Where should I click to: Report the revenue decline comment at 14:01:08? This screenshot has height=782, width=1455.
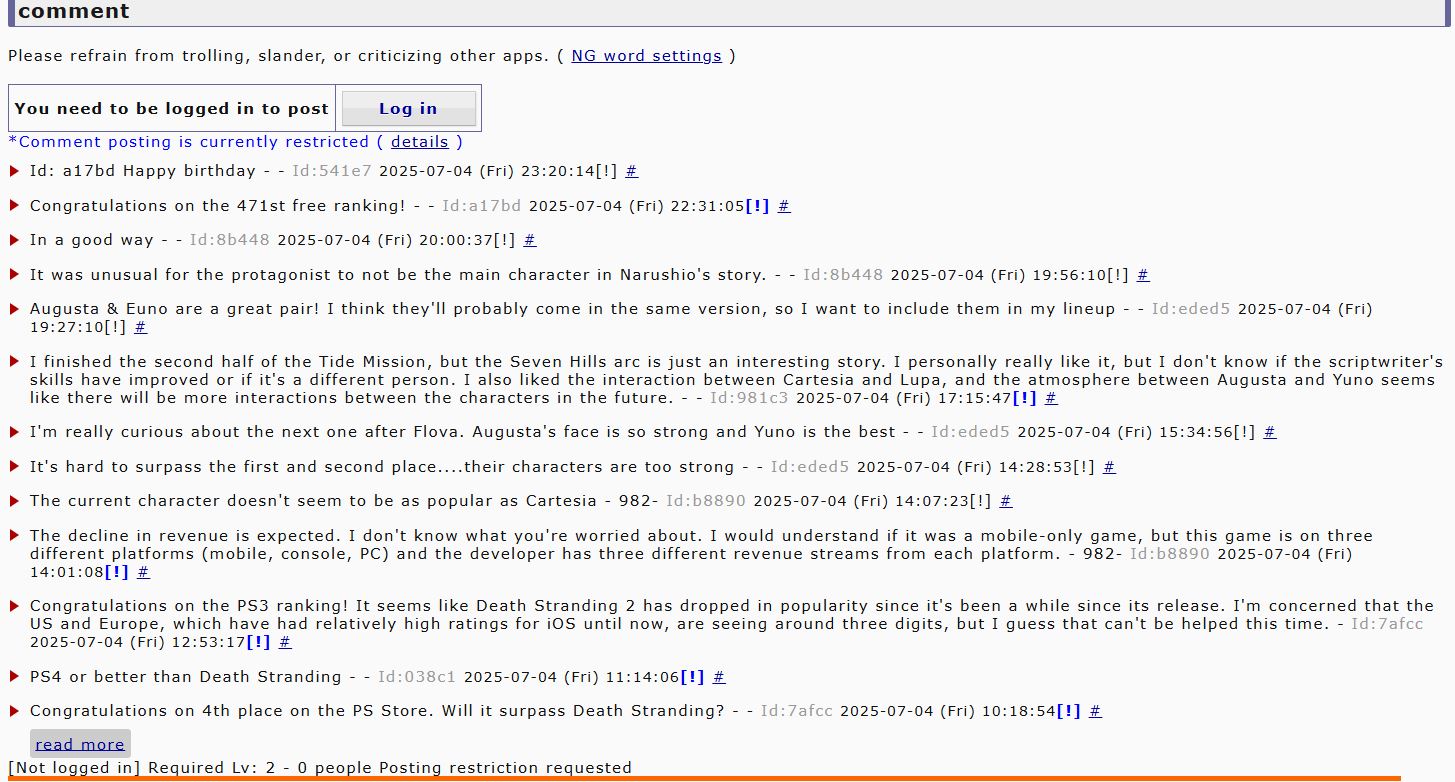[x=117, y=572]
